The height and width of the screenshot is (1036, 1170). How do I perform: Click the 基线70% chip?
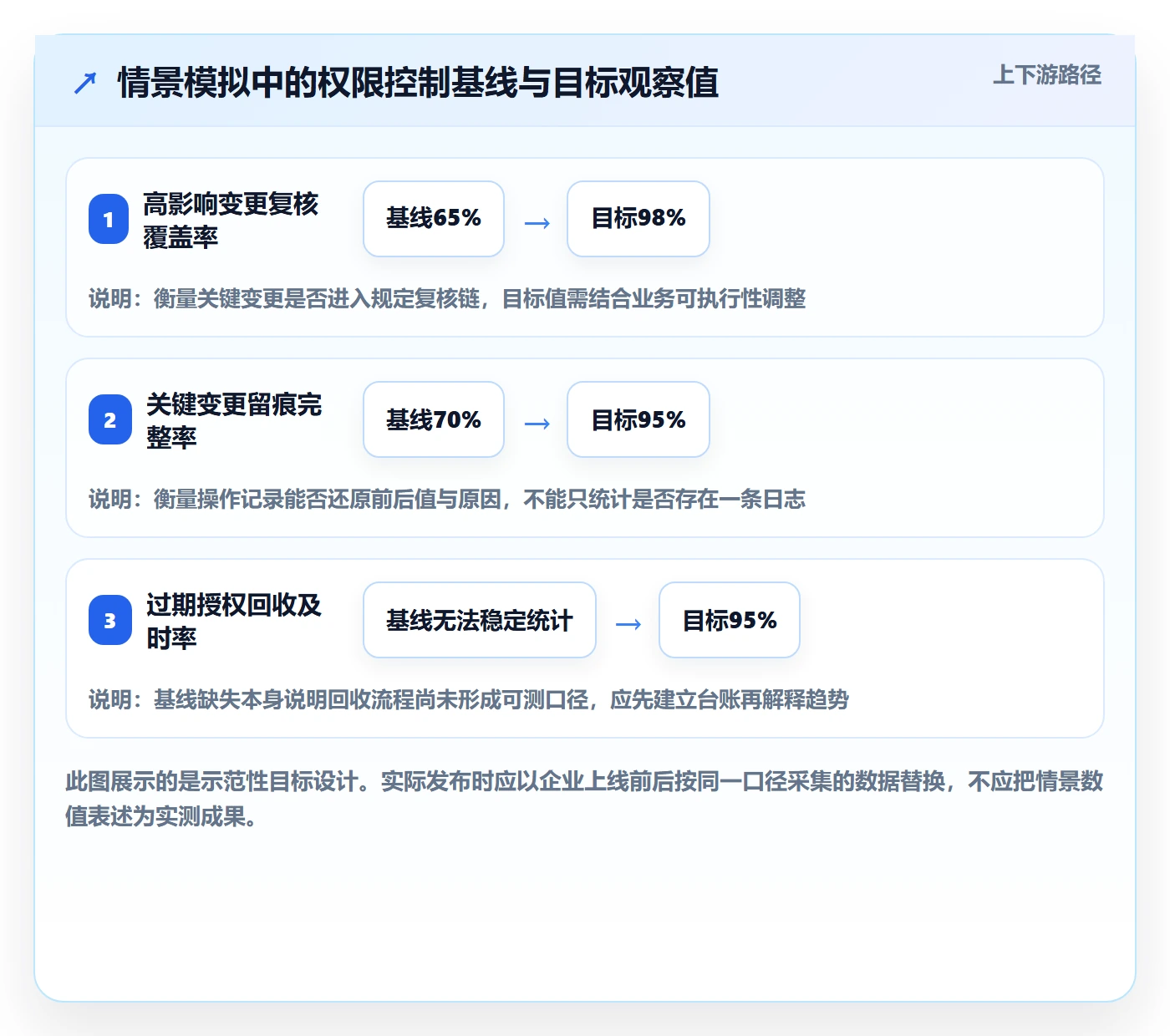tap(434, 419)
